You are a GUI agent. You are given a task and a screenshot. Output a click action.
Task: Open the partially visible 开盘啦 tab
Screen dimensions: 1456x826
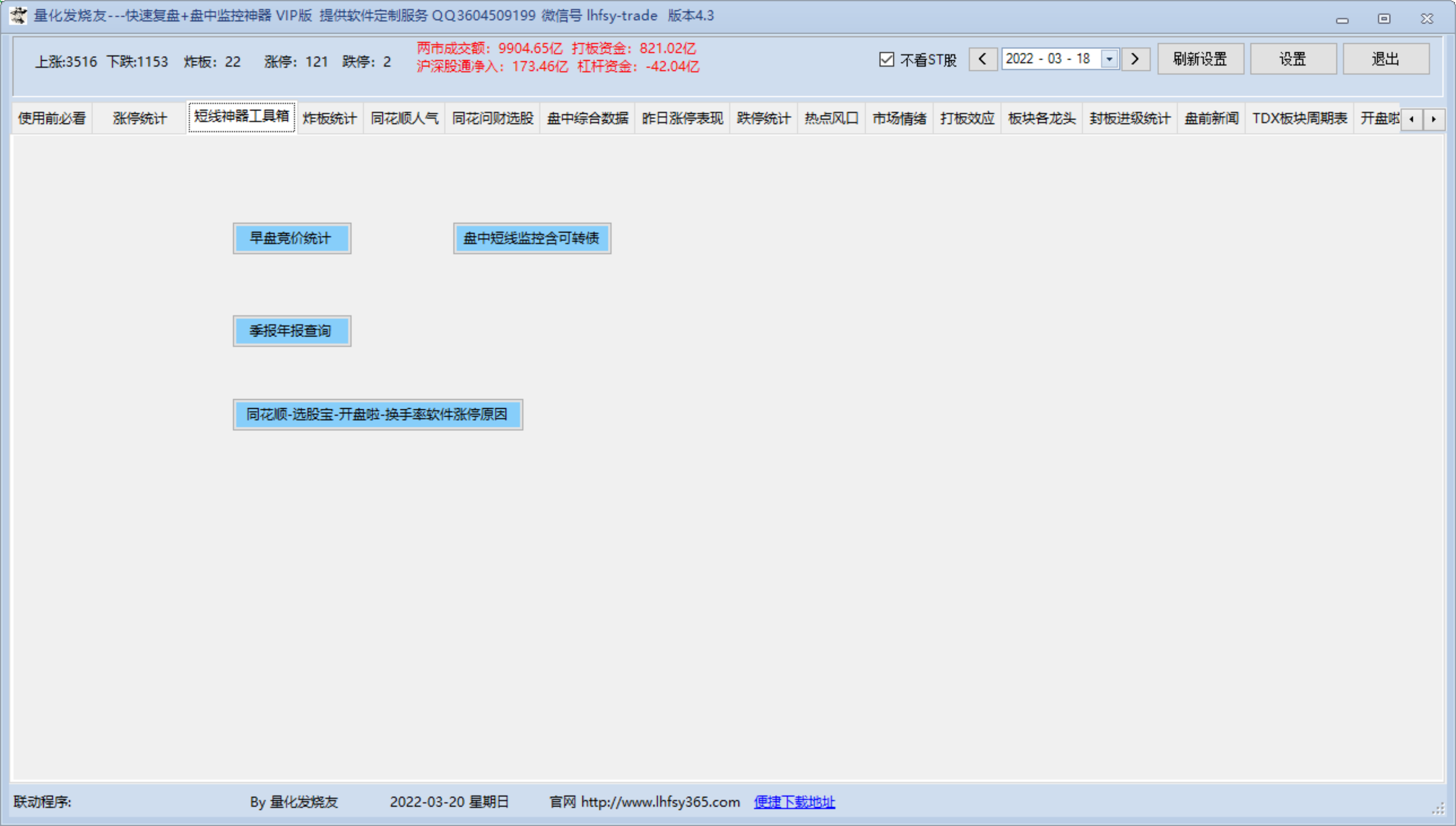click(x=1378, y=119)
